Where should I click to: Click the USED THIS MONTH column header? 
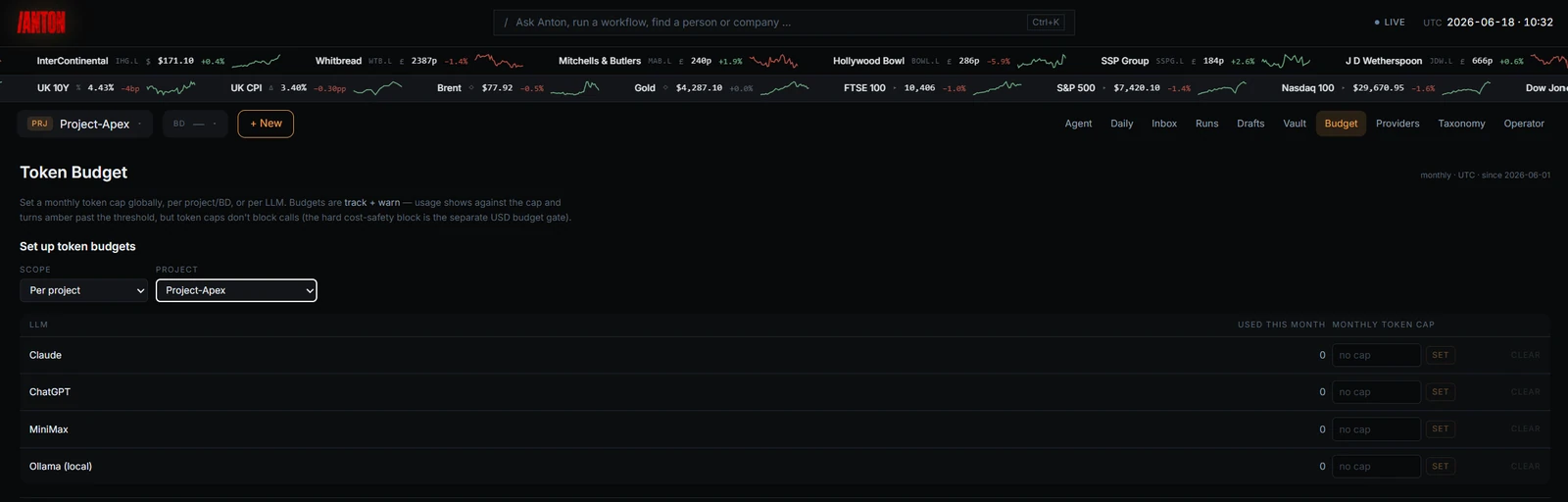coord(1281,325)
